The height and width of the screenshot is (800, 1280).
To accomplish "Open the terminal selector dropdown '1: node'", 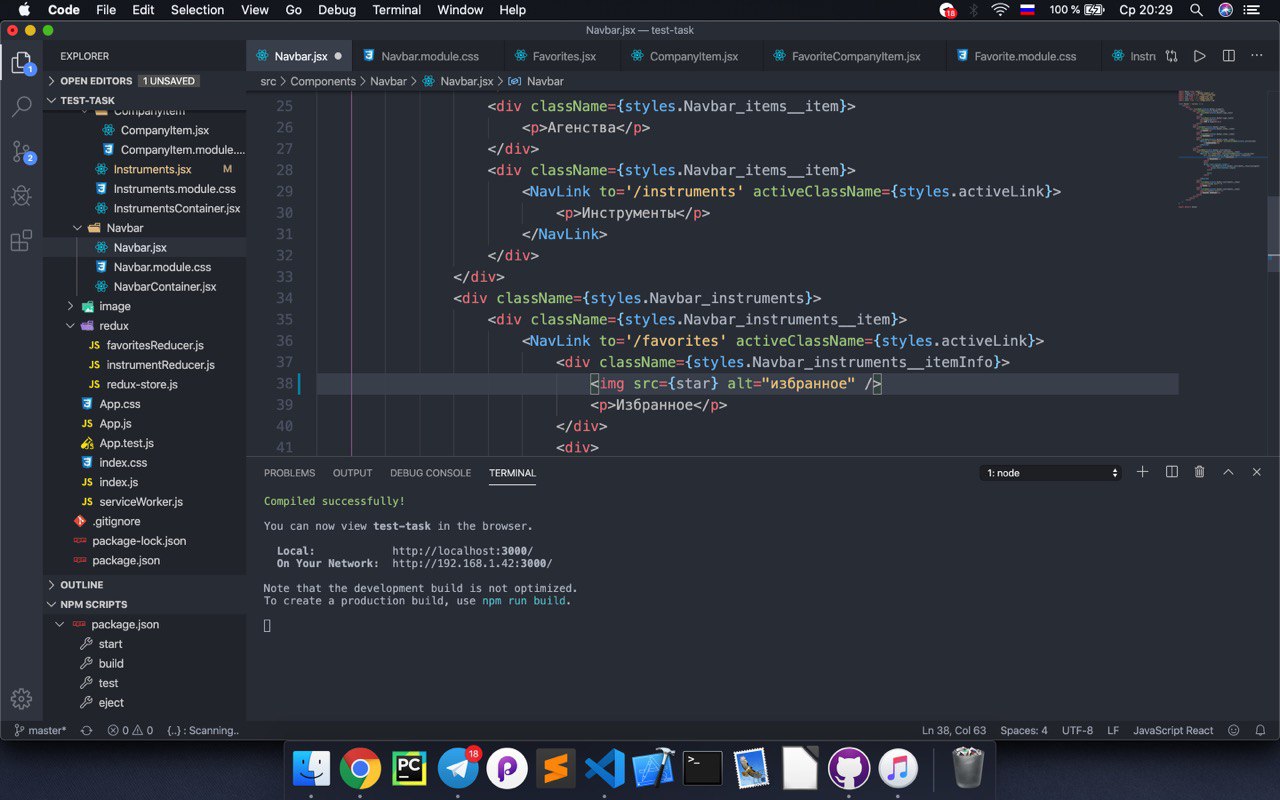I will [x=1051, y=473].
